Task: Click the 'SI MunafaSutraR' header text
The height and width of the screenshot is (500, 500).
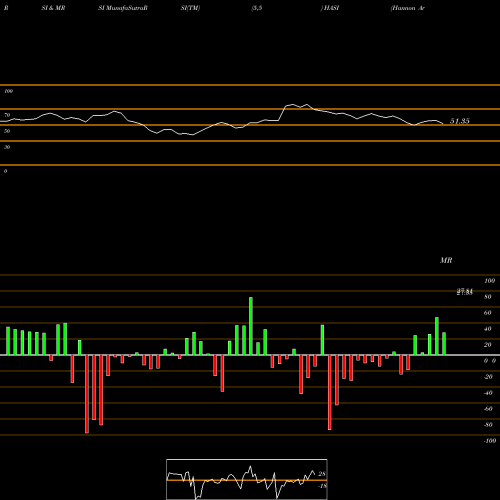Action: (x=123, y=8)
